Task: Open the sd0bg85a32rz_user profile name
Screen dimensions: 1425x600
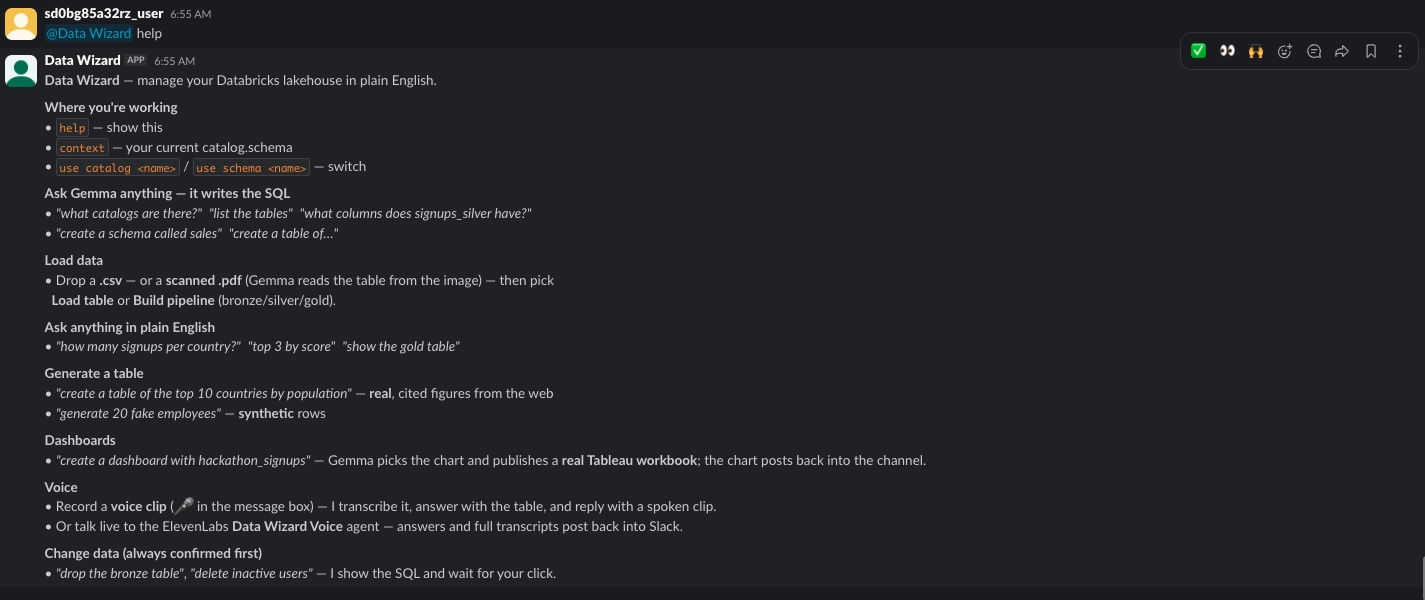Action: pyautogui.click(x=104, y=14)
